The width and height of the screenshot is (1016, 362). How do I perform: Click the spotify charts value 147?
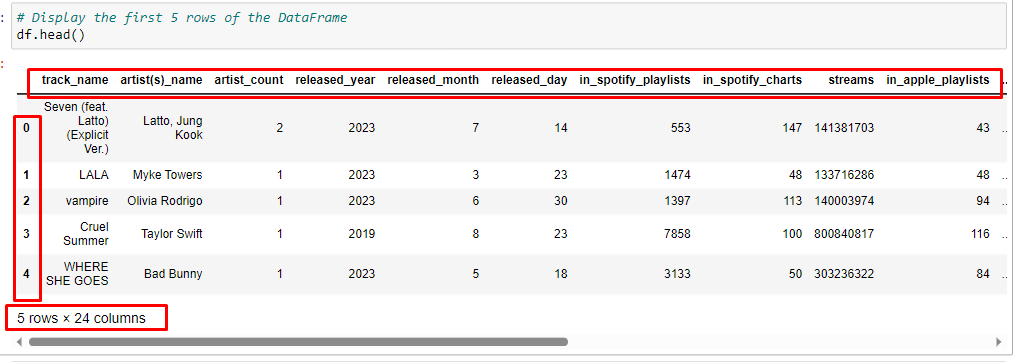tap(792, 128)
